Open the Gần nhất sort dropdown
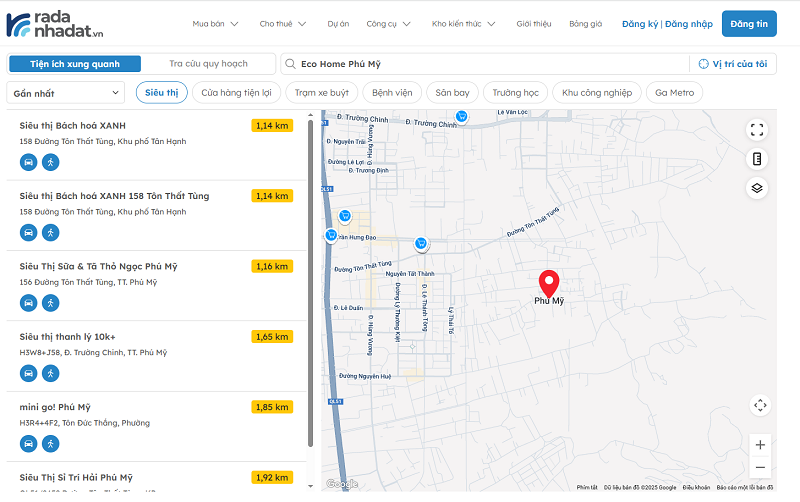The width and height of the screenshot is (800, 502). (x=66, y=93)
